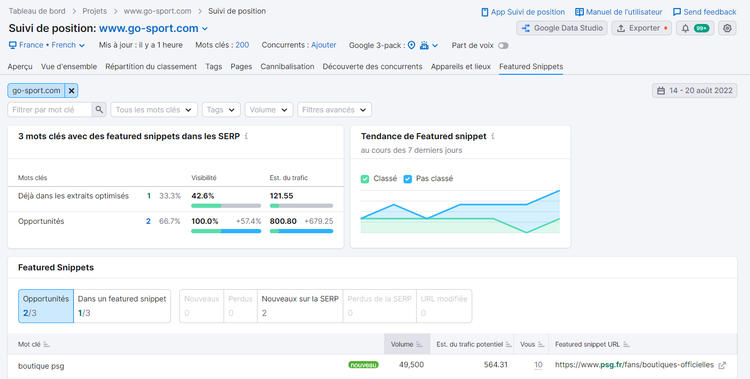Sort by Mot clé column icon
Viewport: 750px width, 379px height.
tap(46, 344)
